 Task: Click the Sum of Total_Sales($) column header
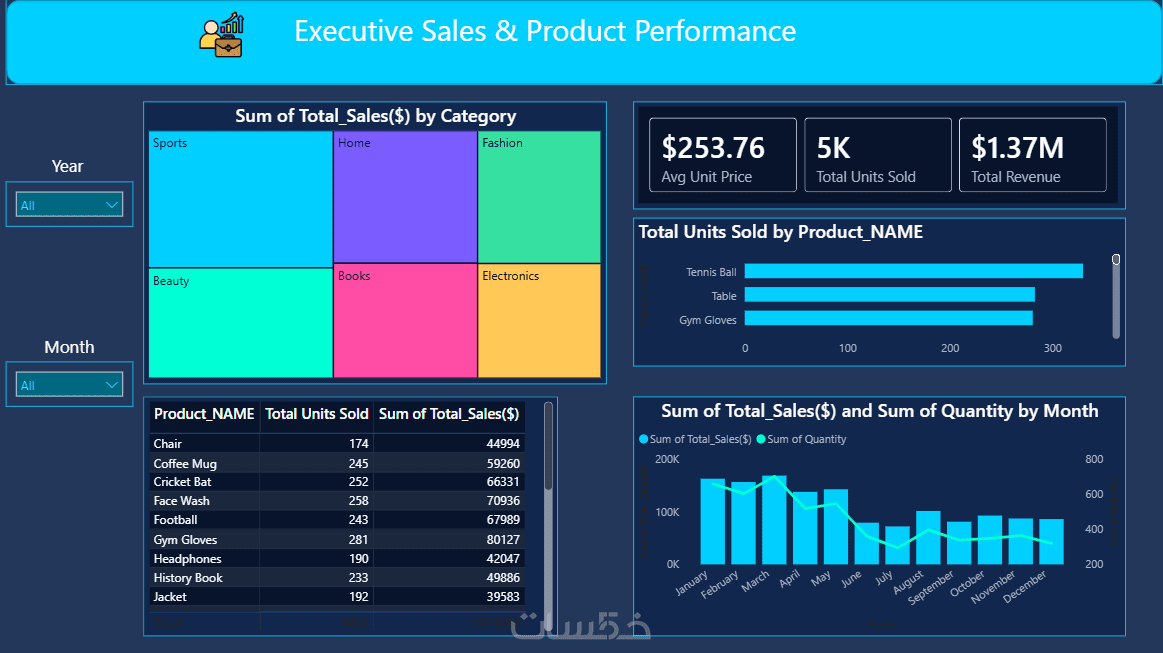(x=449, y=414)
